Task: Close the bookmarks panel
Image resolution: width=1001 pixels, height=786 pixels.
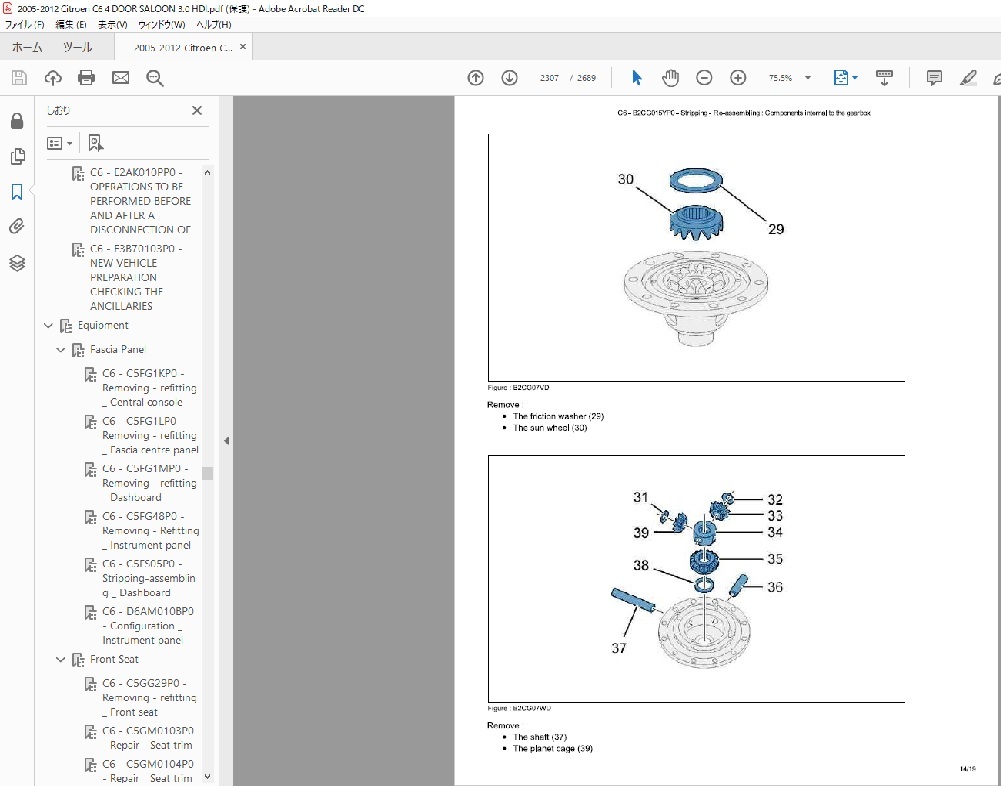Action: point(197,110)
